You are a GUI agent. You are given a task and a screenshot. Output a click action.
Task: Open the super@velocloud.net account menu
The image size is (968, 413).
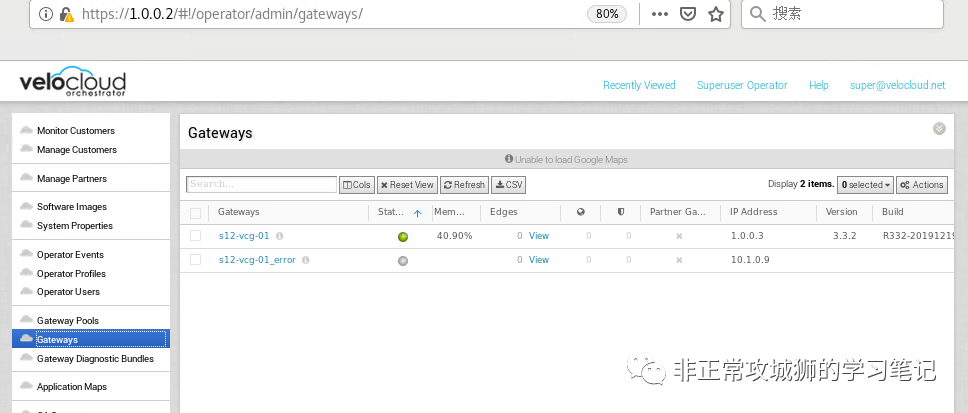897,85
